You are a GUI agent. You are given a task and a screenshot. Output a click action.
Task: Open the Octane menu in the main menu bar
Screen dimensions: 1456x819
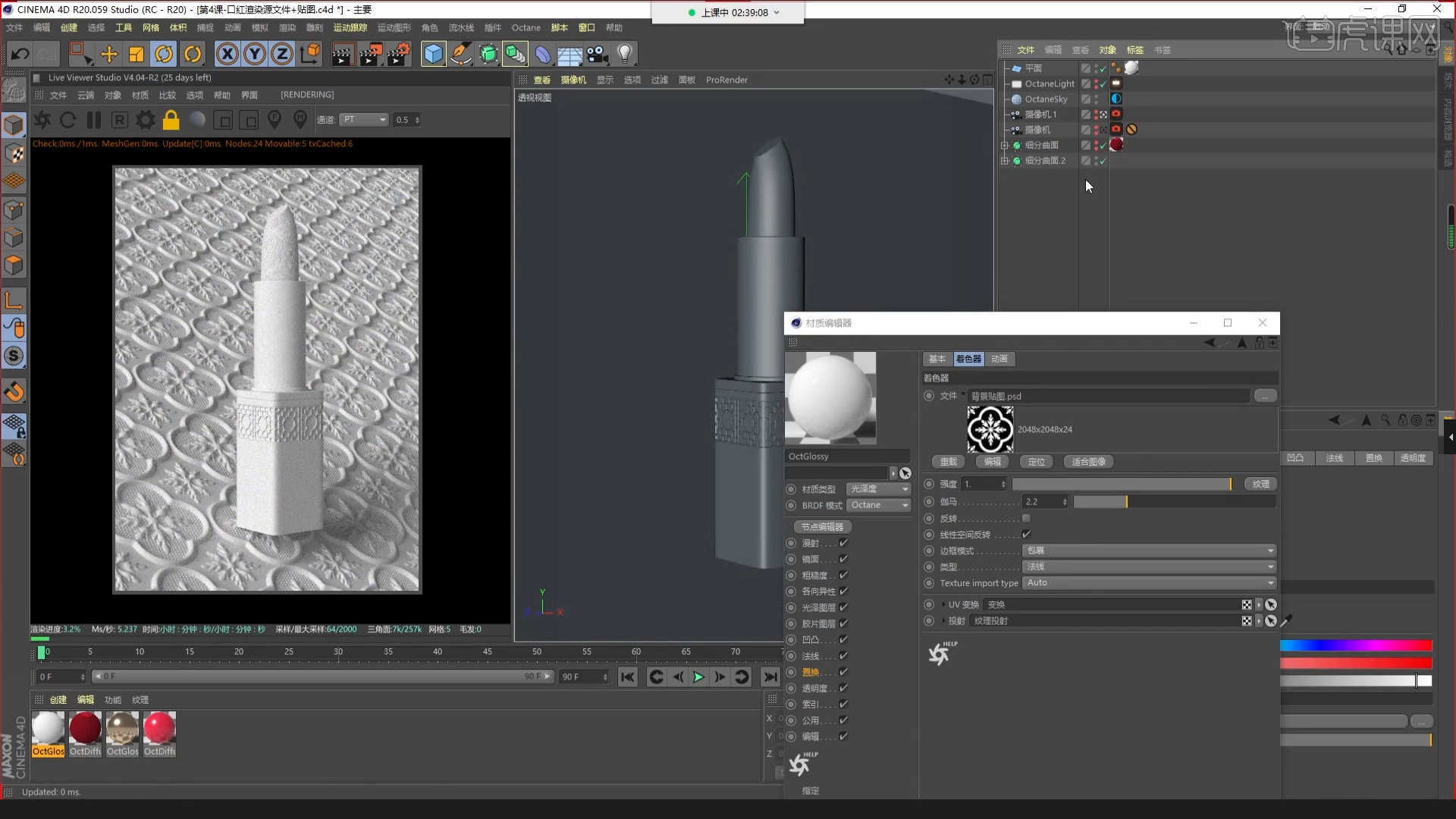526,27
